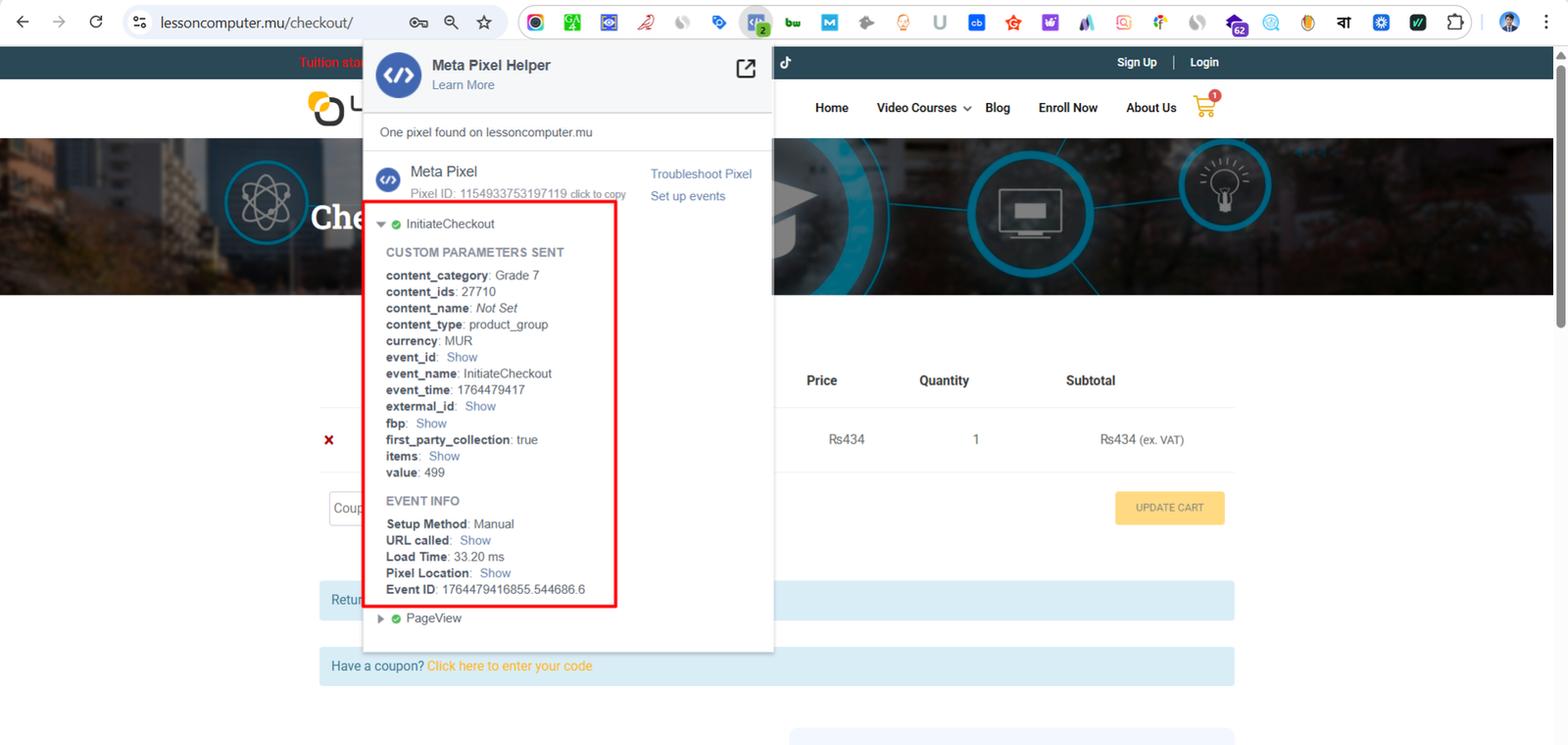Click the TikTok icon in top bar

[785, 62]
